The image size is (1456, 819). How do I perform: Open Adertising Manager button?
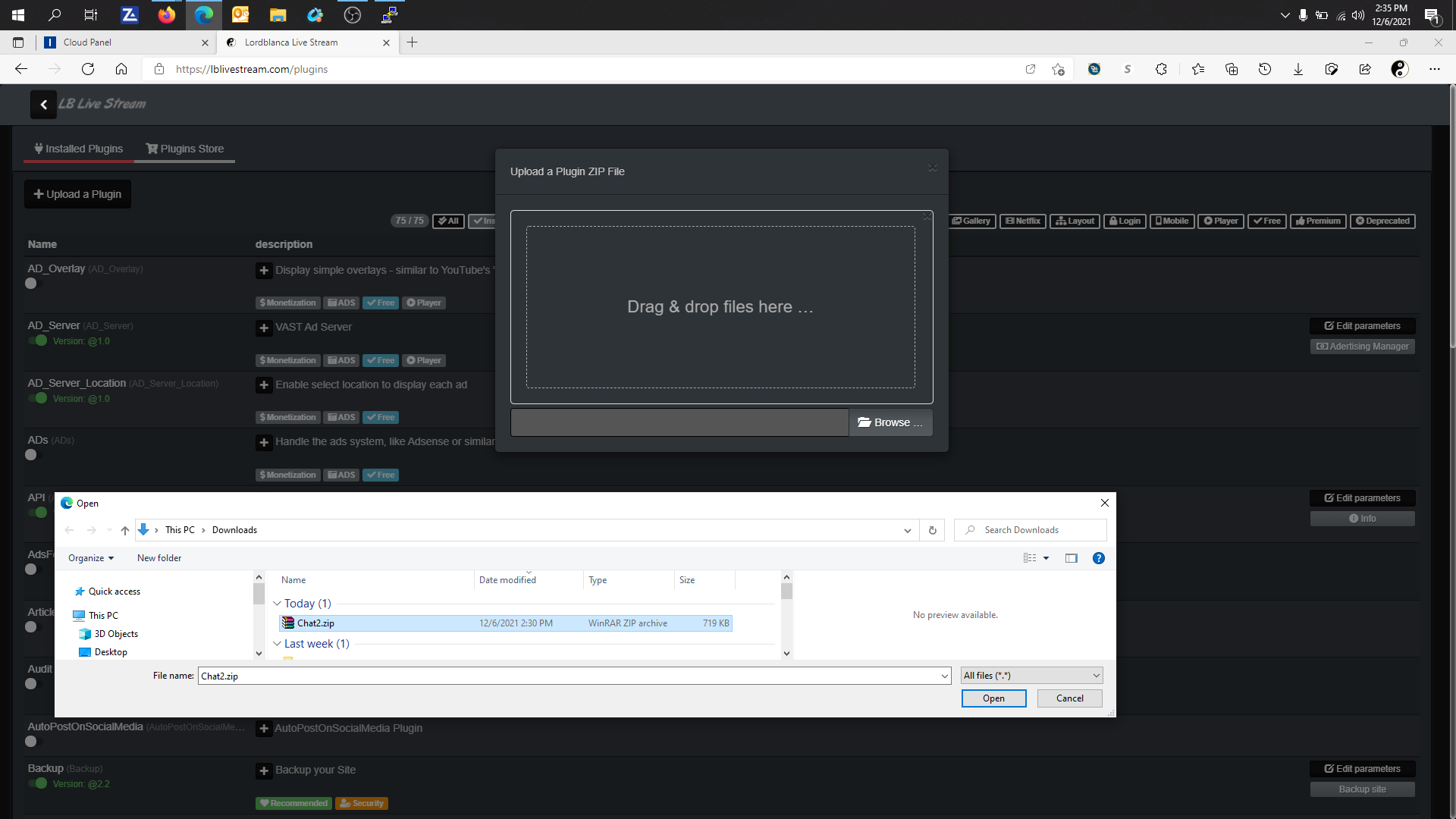pos(1363,347)
